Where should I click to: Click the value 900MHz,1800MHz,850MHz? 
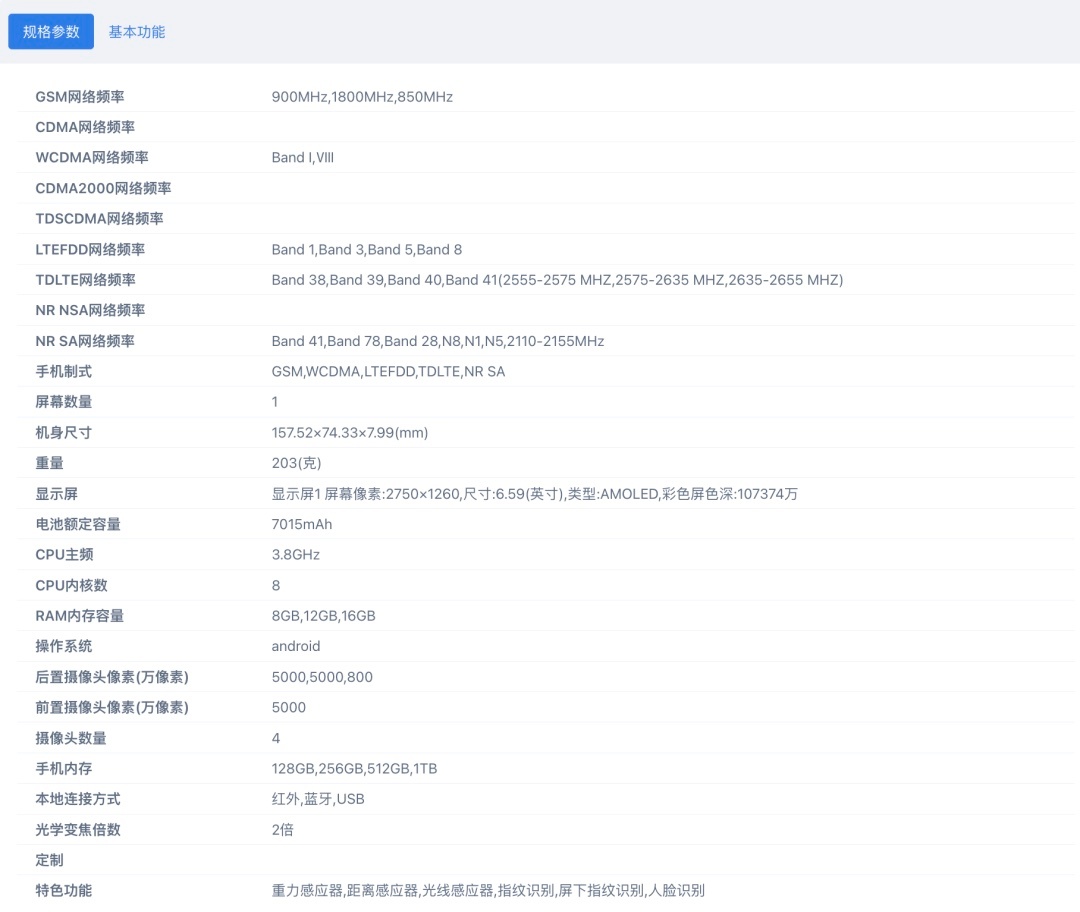pyautogui.click(x=362, y=97)
